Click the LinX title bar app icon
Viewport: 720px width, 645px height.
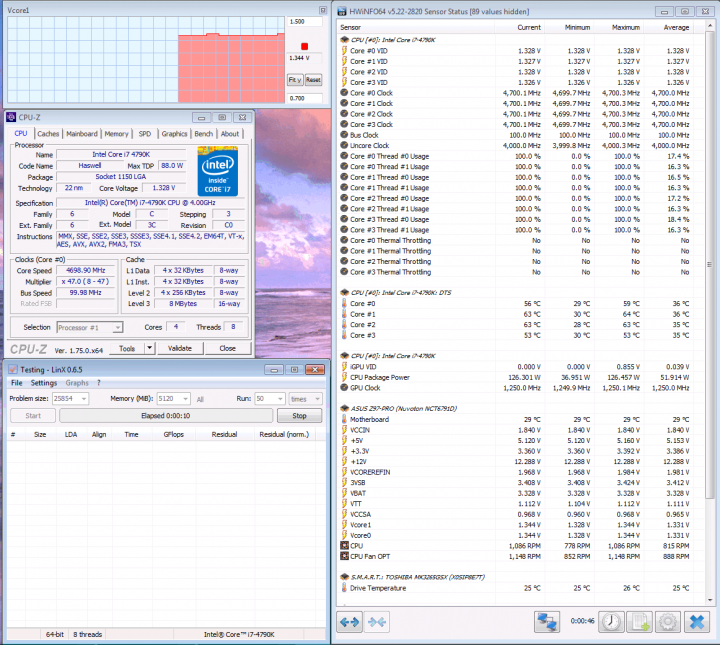coord(13,370)
